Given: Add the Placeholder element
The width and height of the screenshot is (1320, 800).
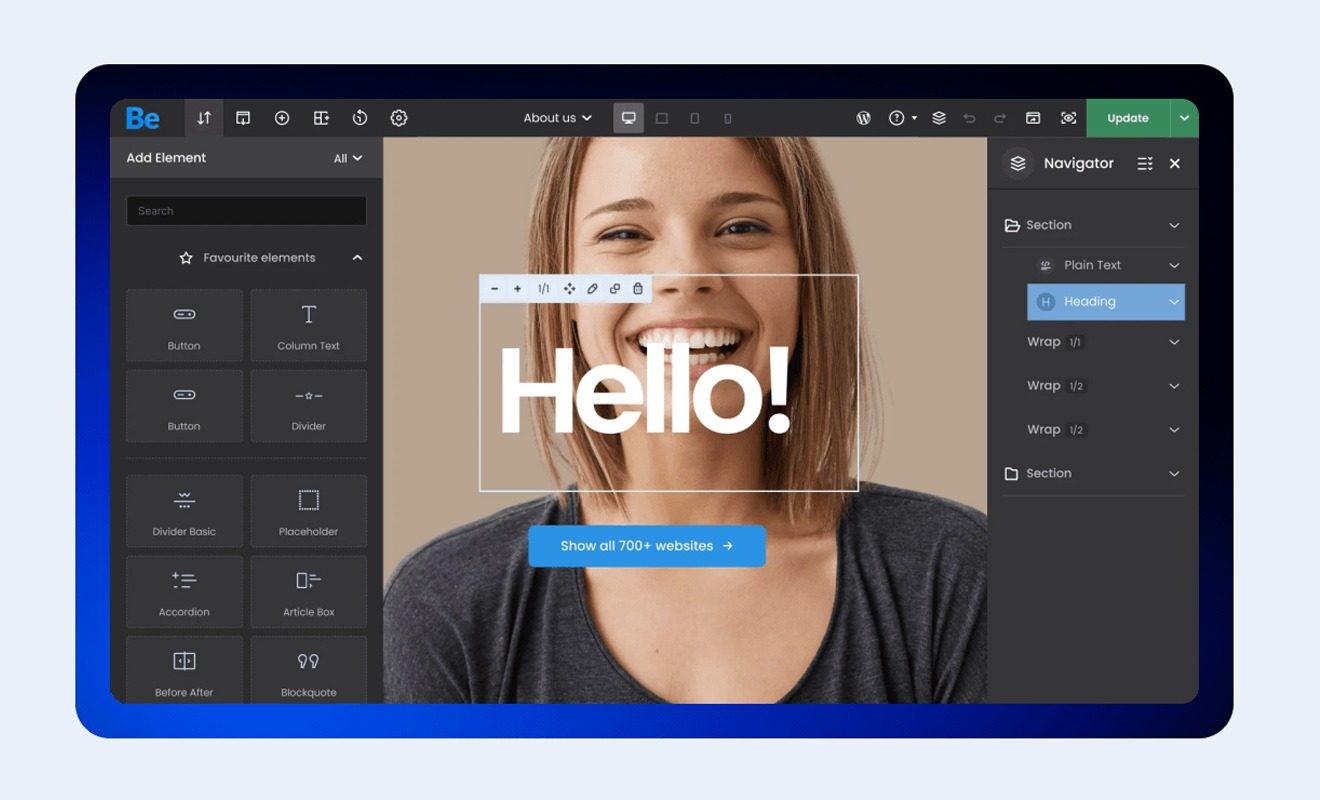Looking at the screenshot, I should tap(308, 511).
